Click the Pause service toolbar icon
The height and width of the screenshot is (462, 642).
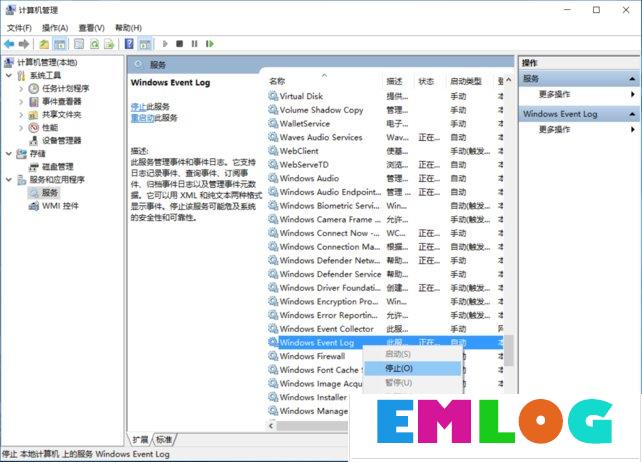194,44
